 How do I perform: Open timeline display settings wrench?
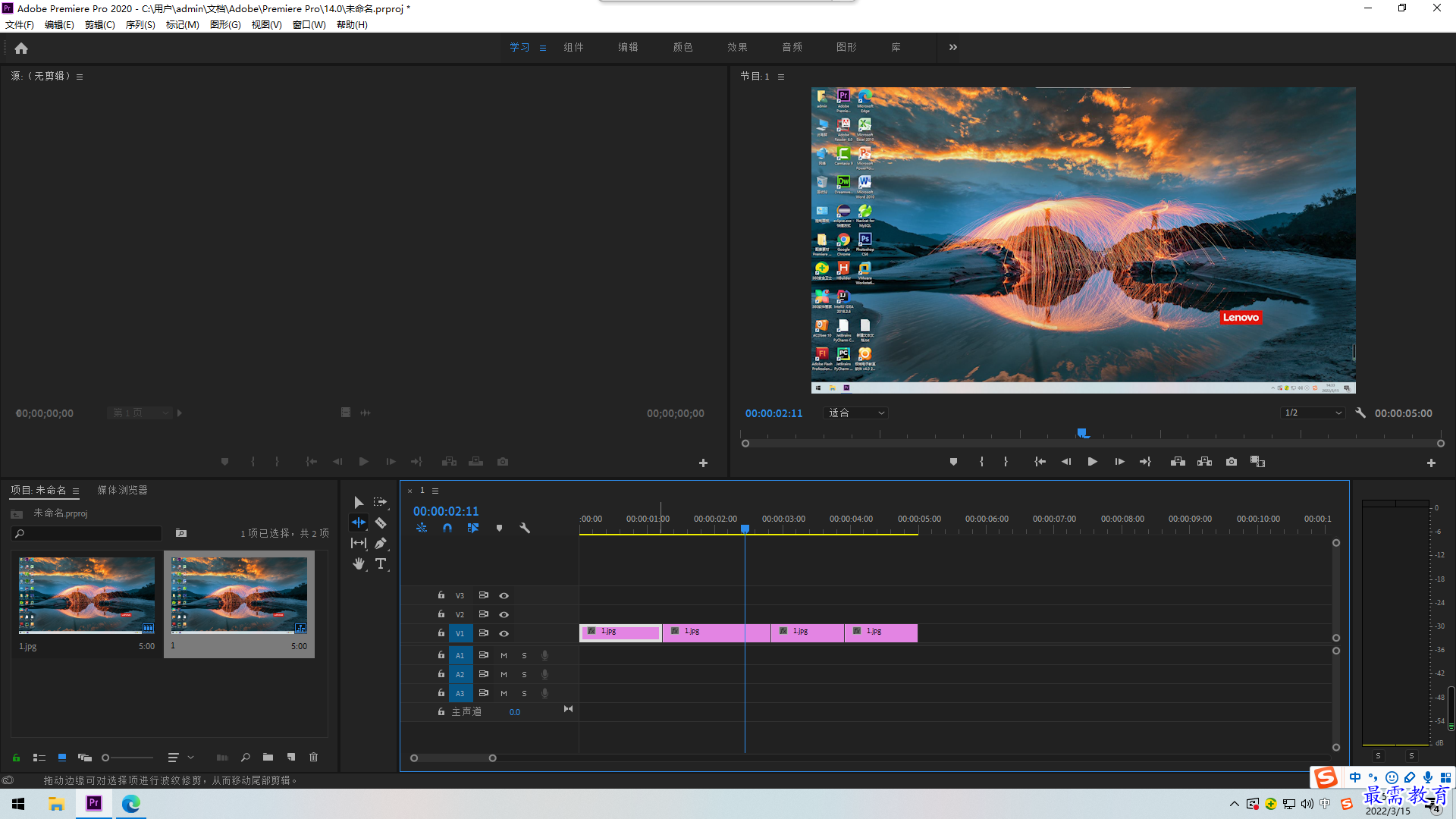[x=525, y=528]
